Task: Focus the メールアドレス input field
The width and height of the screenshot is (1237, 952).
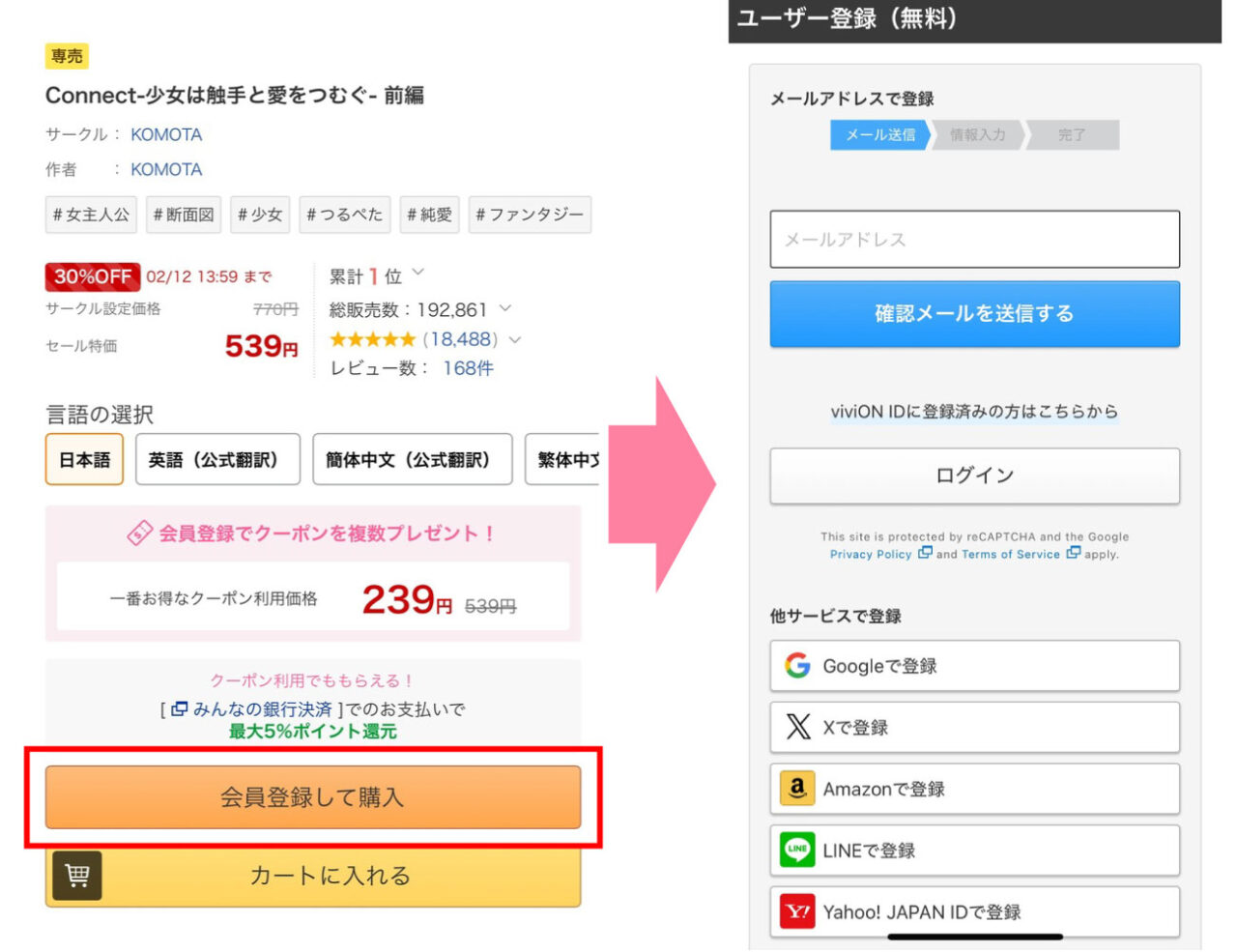Action: [974, 240]
